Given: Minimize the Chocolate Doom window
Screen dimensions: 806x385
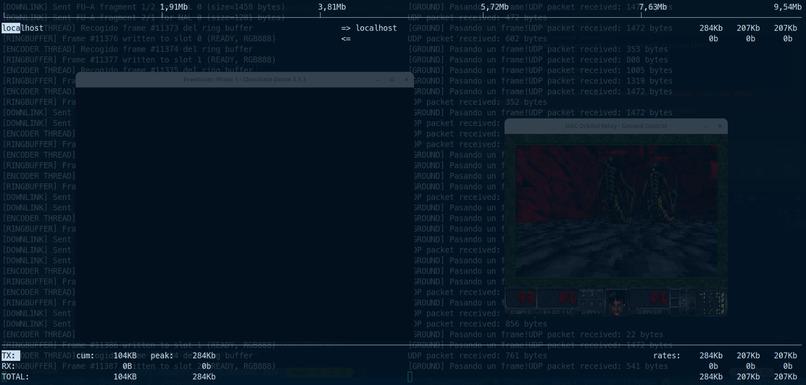Looking at the screenshot, I should click(378, 80).
